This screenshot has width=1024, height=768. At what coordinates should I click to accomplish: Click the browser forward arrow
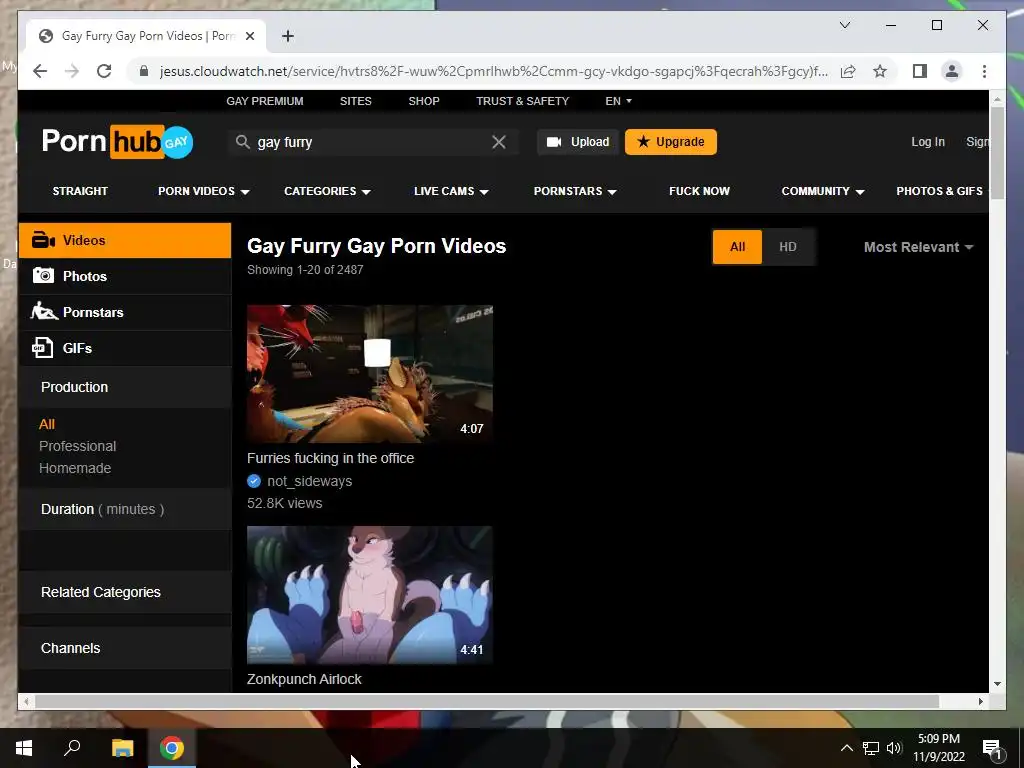click(72, 71)
